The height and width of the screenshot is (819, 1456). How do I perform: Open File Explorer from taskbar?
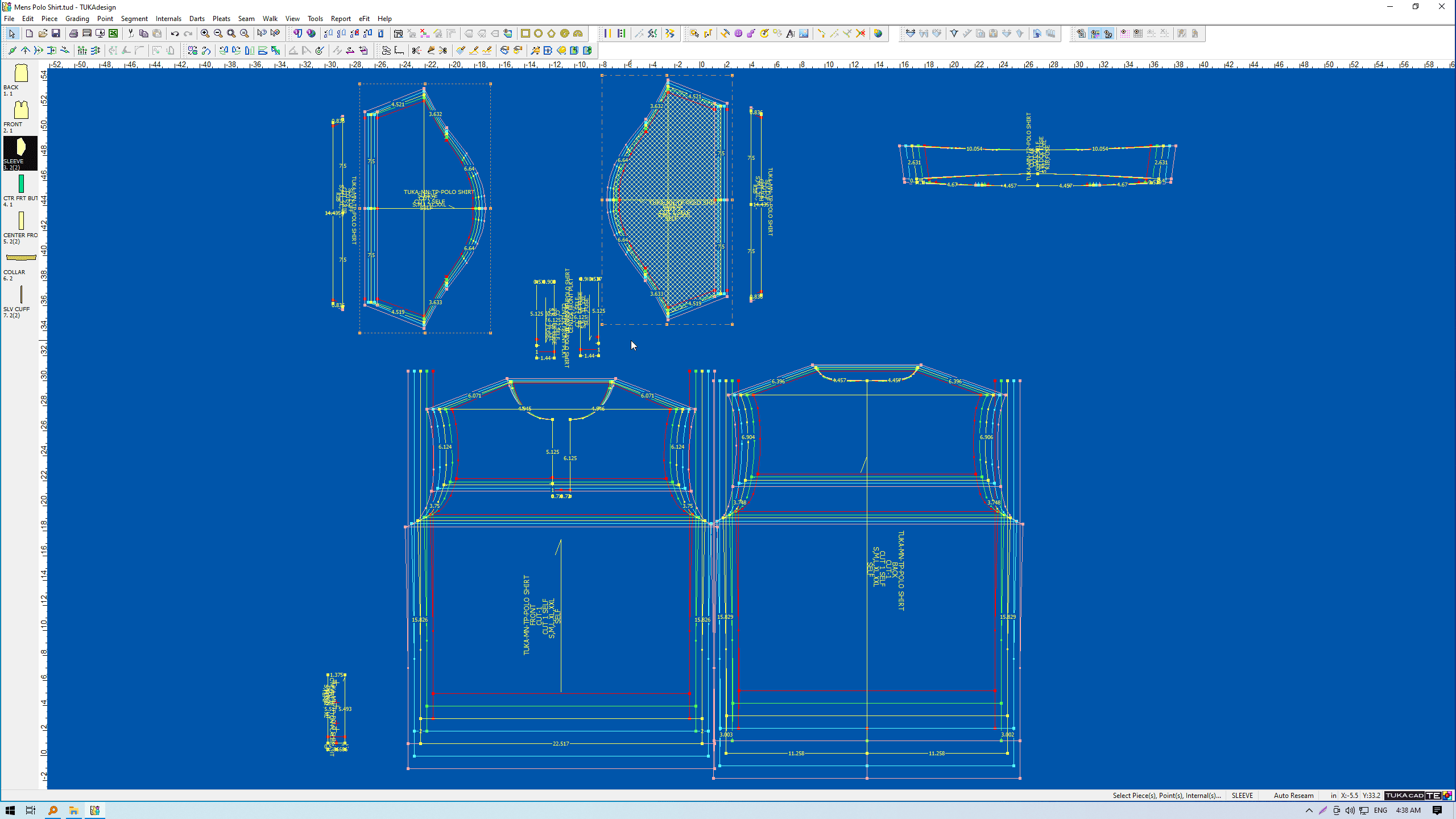74,810
